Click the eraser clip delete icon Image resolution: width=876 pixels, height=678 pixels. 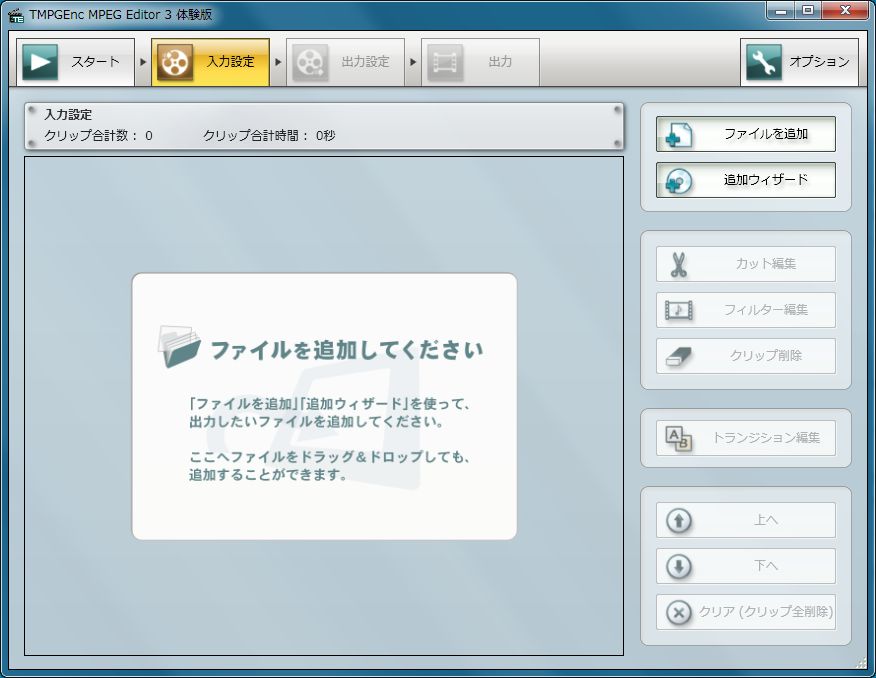pyautogui.click(x=679, y=356)
